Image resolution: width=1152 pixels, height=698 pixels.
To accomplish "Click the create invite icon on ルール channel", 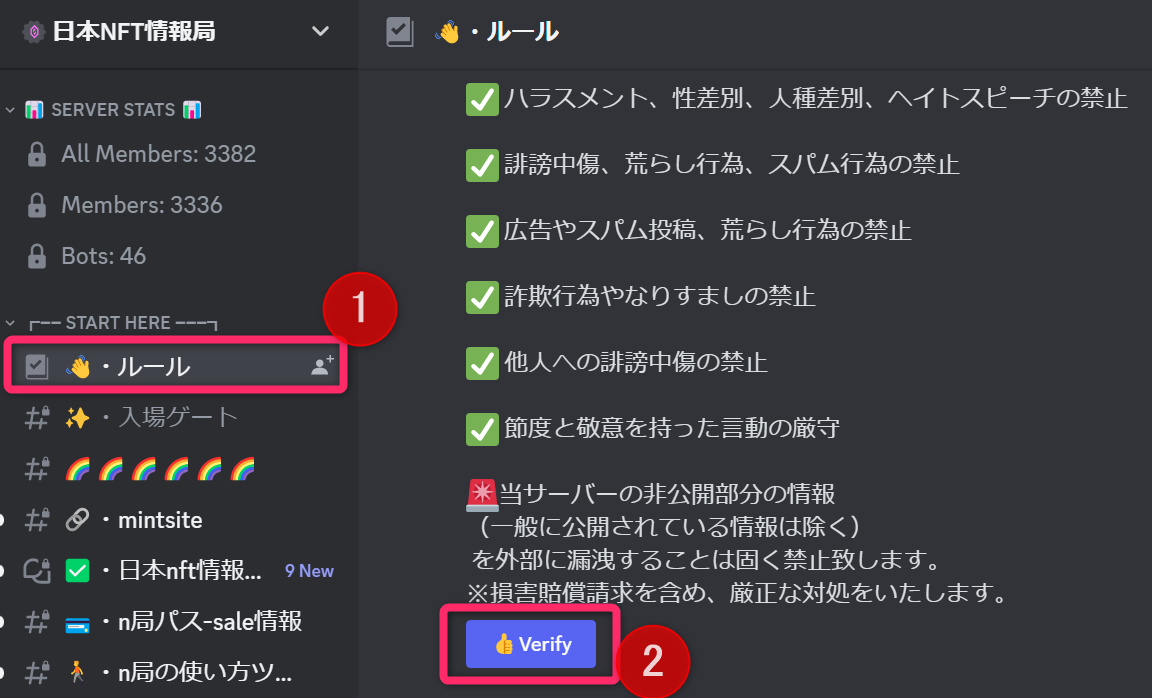I will pos(322,365).
